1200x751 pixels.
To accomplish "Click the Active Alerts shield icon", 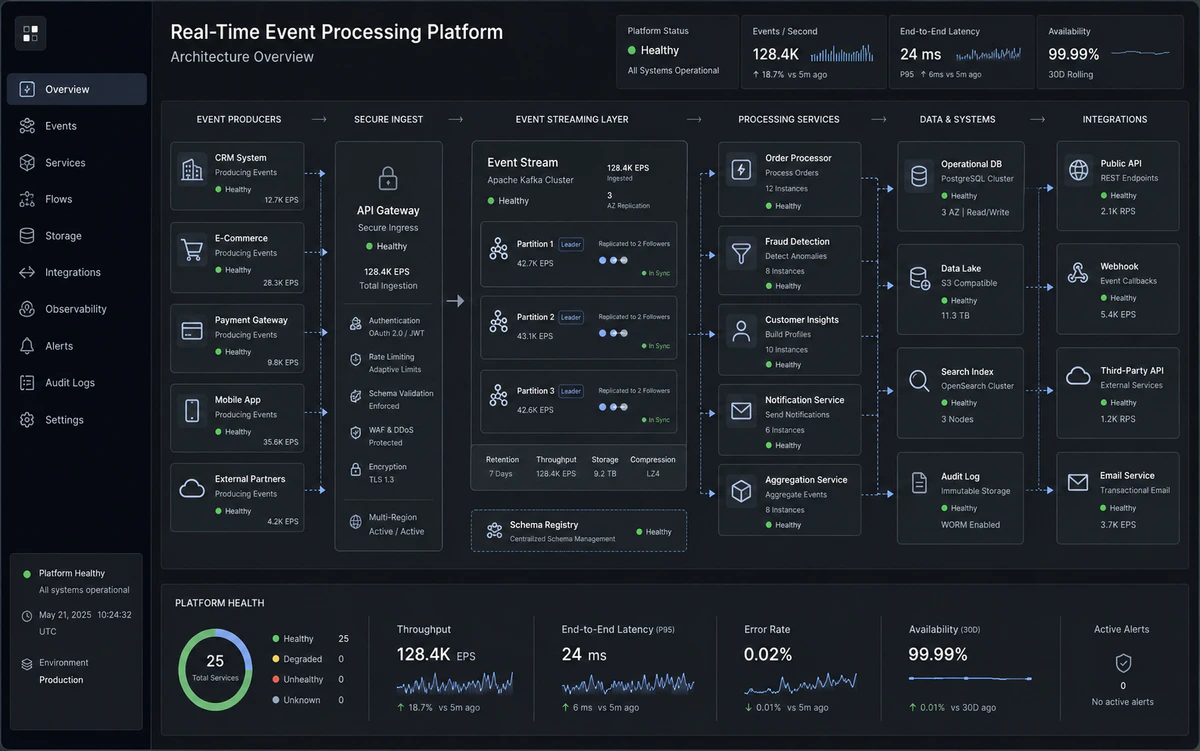I will 1122,662.
